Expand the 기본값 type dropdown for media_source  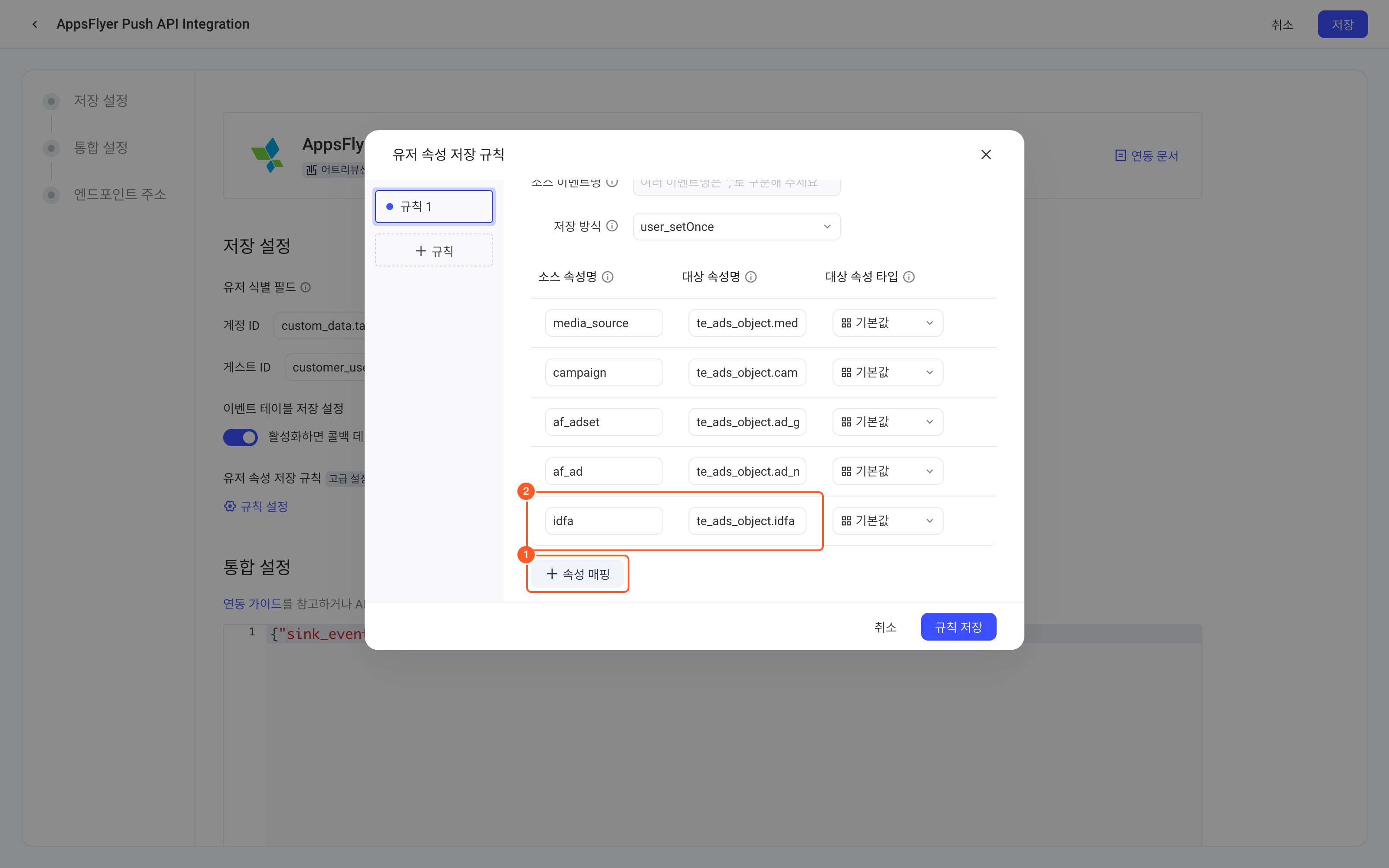887,323
